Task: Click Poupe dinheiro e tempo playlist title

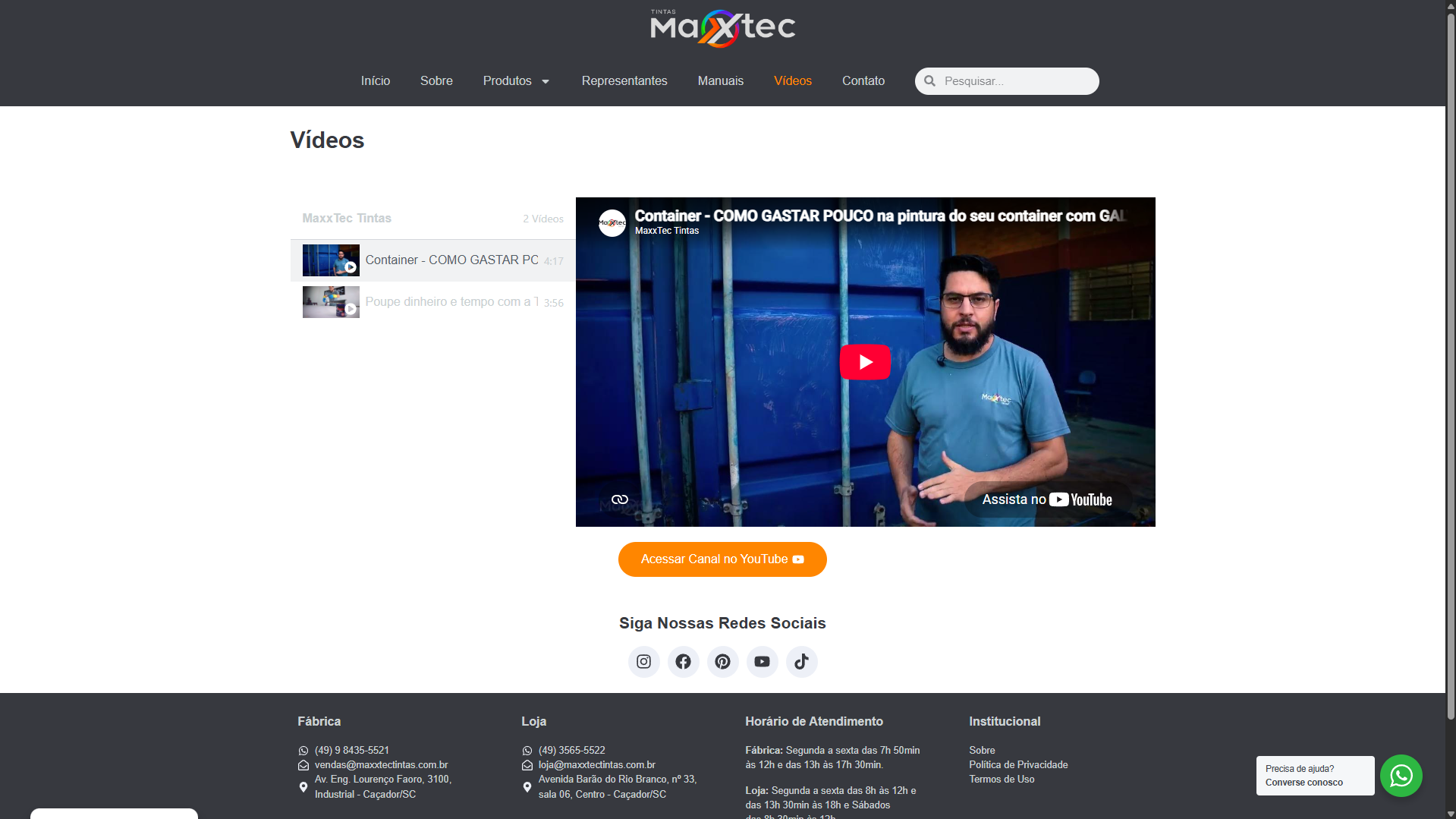Action: click(x=451, y=302)
